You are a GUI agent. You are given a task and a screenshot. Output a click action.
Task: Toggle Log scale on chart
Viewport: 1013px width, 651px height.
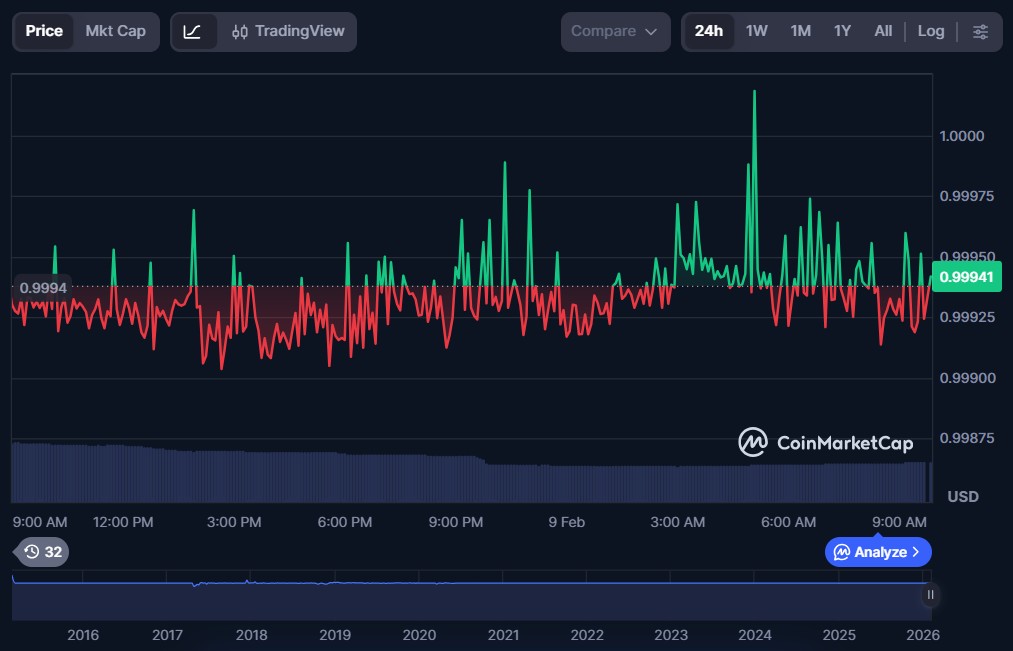930,32
